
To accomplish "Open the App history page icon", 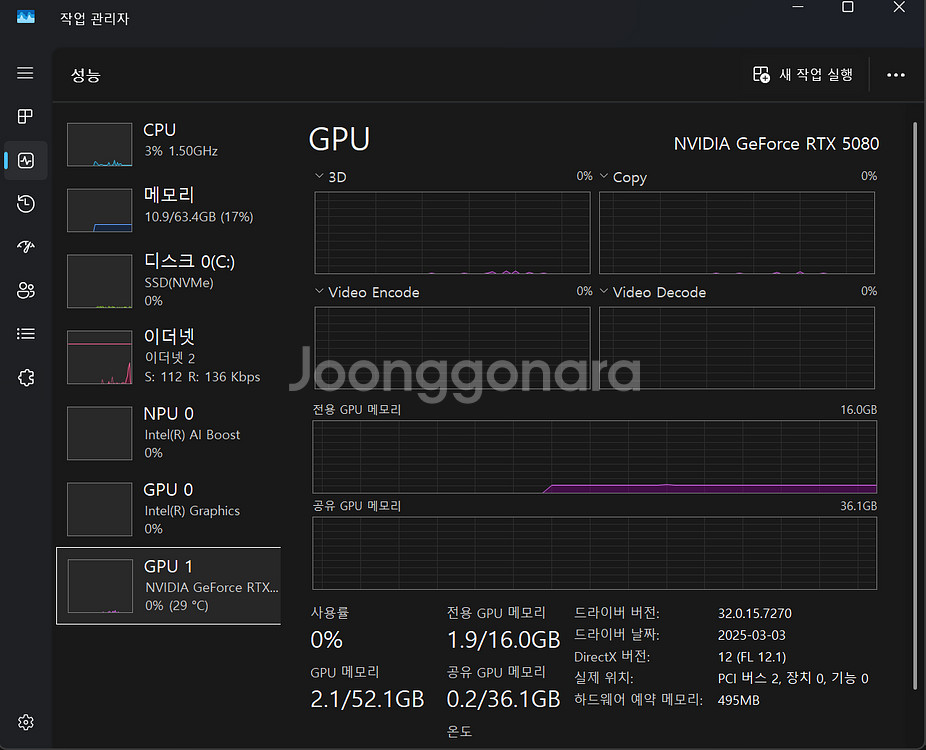I will (25, 204).
